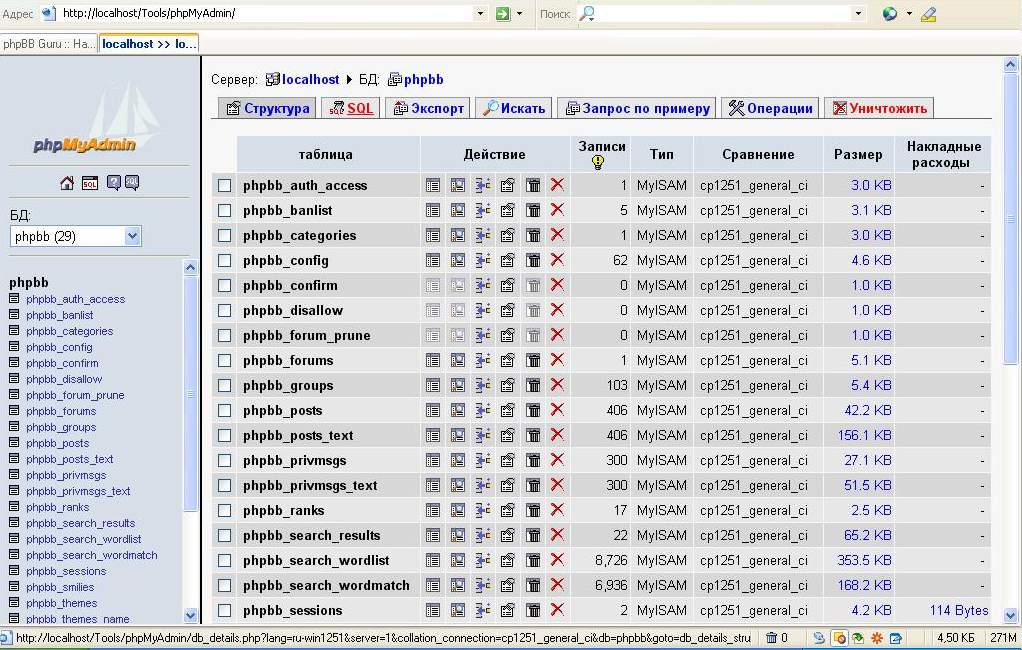Click the phpbb database link in breadcrumb

click(x=424, y=80)
